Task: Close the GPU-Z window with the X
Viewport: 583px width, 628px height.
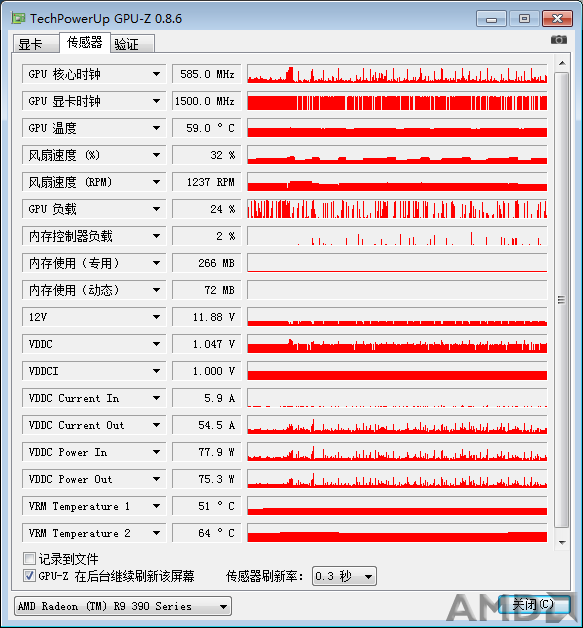Action: (x=557, y=19)
